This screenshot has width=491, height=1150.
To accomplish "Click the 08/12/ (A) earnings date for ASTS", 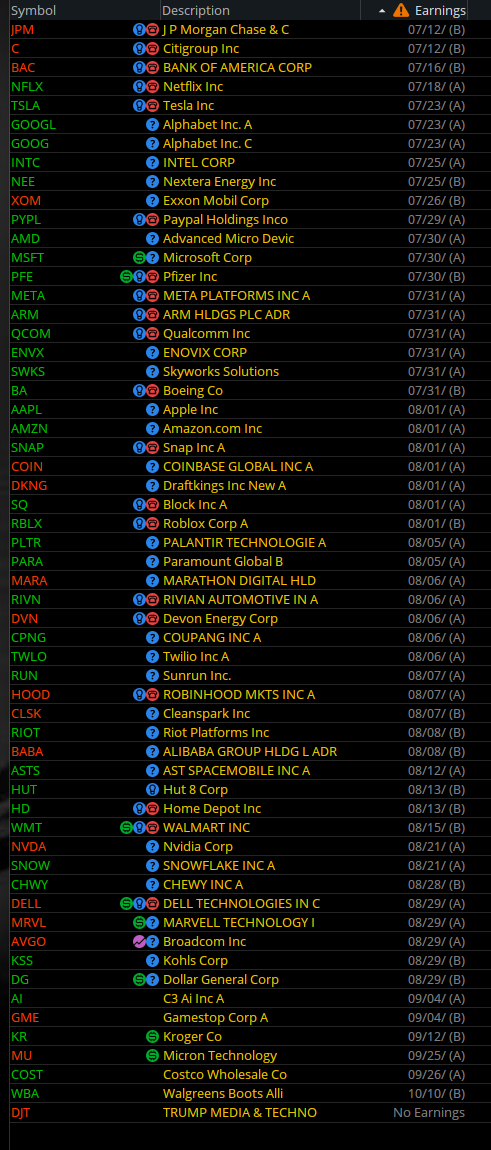I will tap(437, 771).
